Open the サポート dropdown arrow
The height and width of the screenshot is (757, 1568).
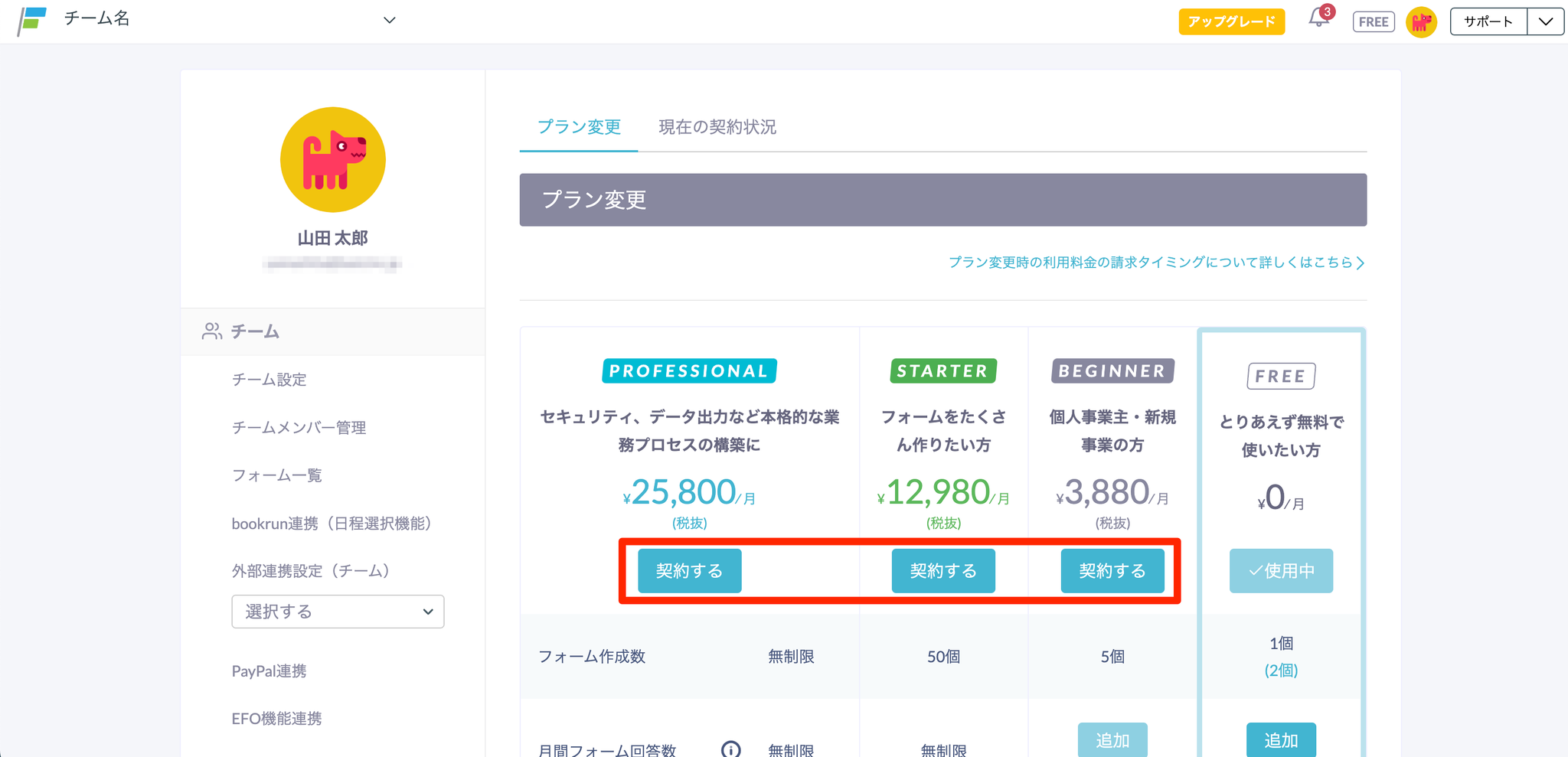1545,21
